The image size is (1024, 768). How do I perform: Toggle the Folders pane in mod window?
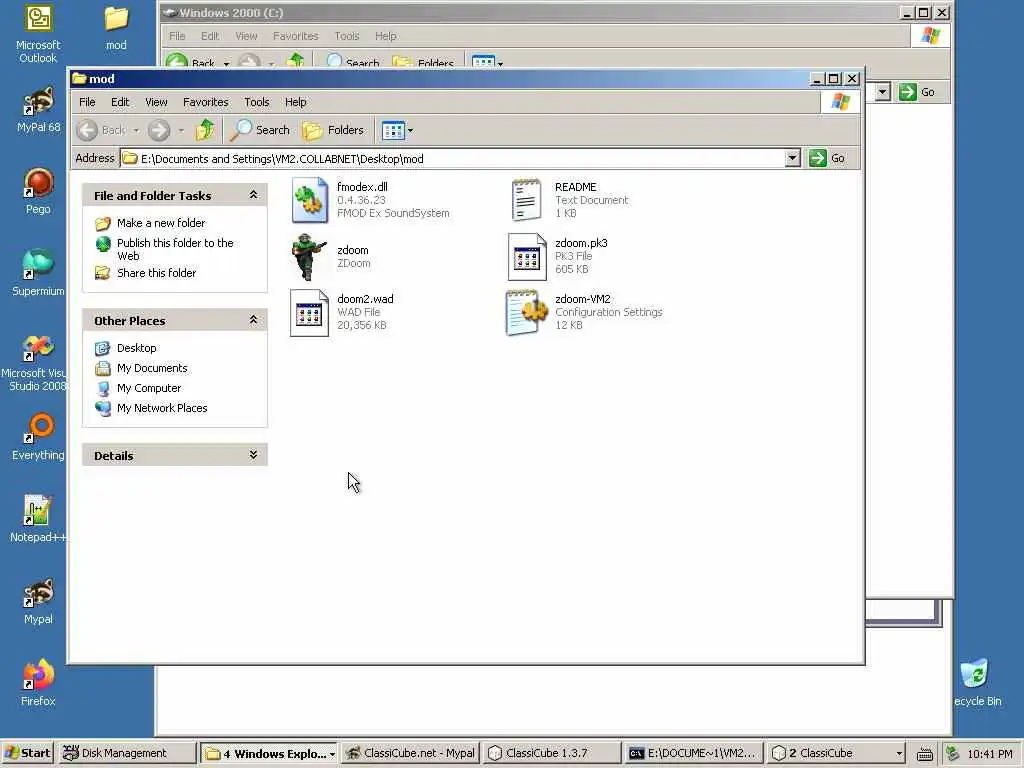(333, 130)
